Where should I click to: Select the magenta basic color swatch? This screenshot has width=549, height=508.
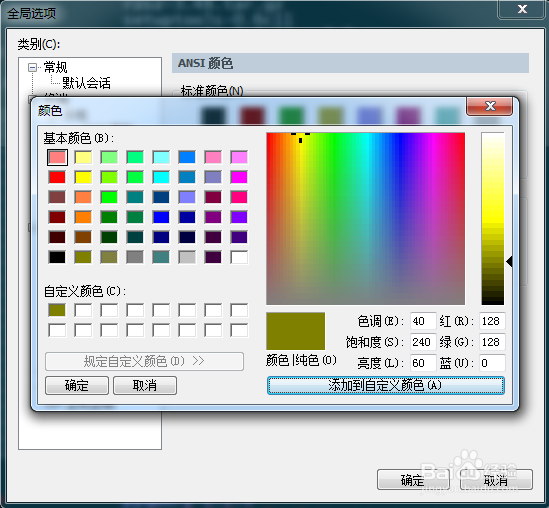click(x=239, y=177)
